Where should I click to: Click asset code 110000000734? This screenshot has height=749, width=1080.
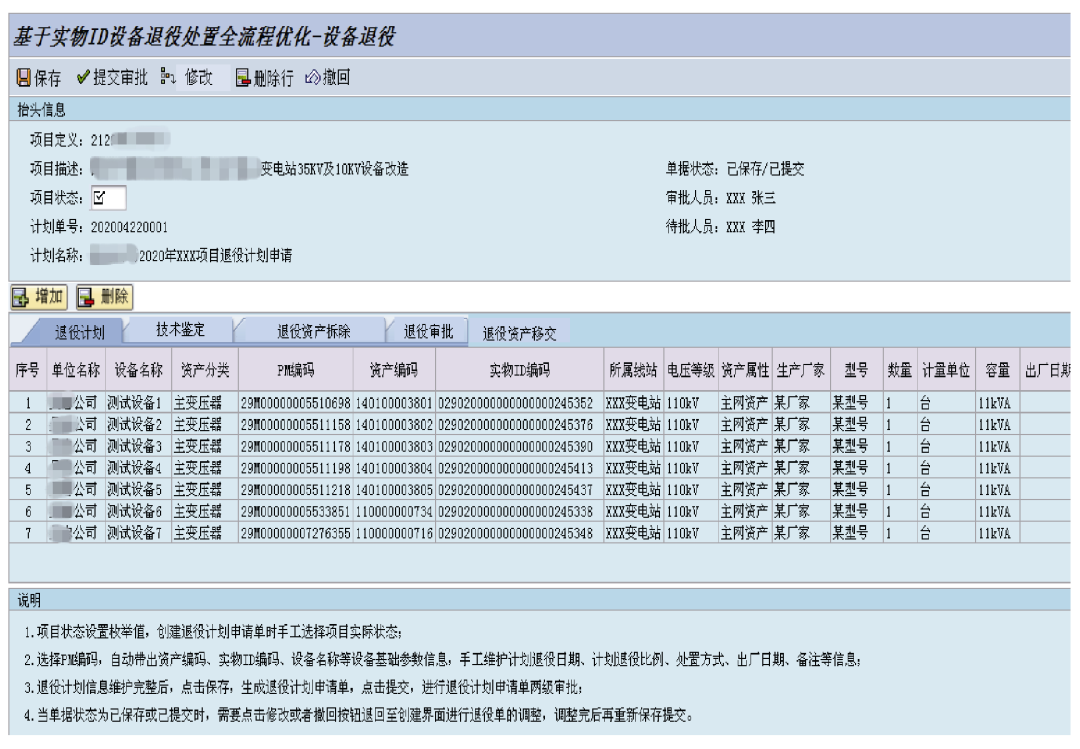[x=394, y=511]
